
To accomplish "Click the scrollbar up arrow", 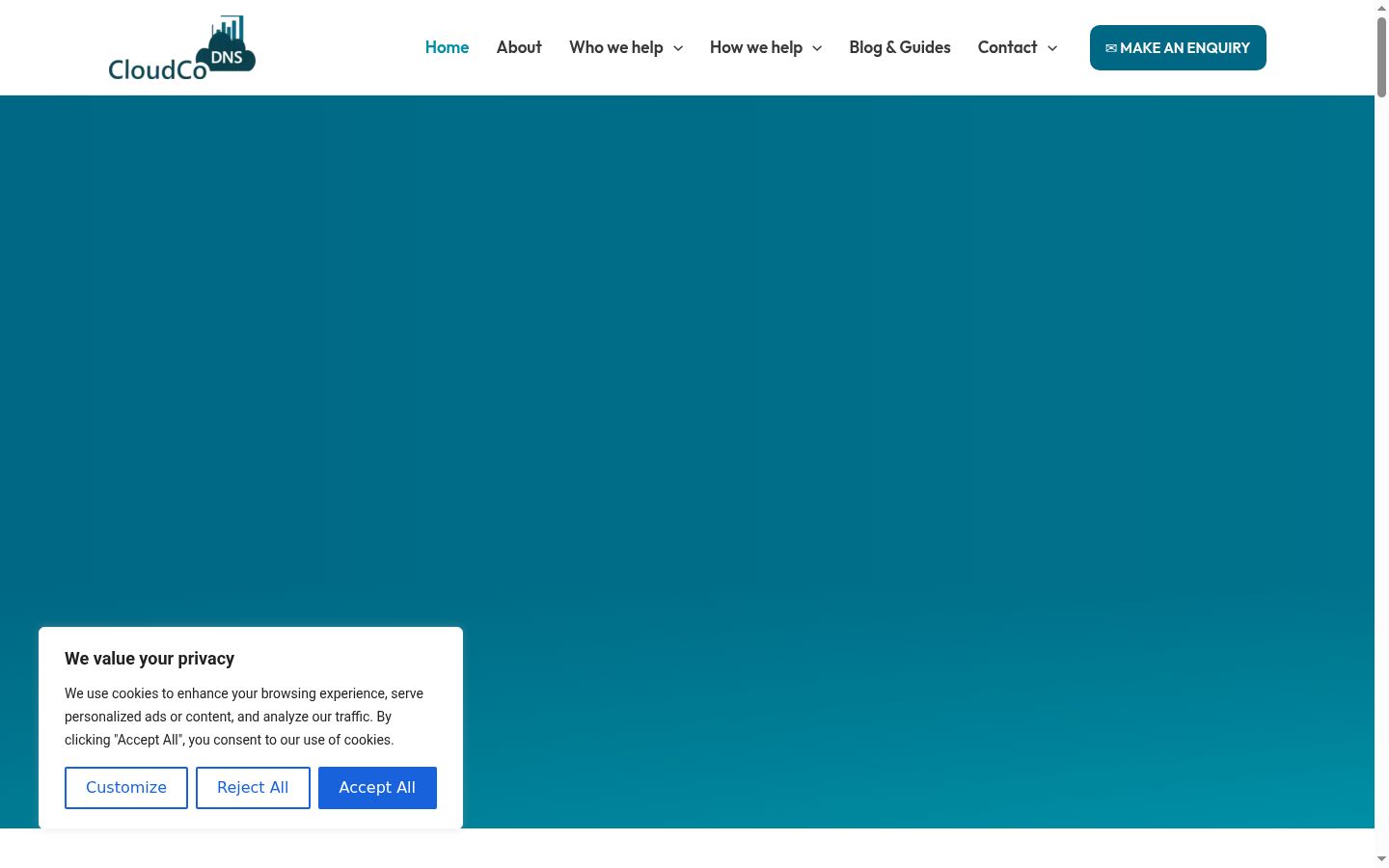I will [1381, 7].
